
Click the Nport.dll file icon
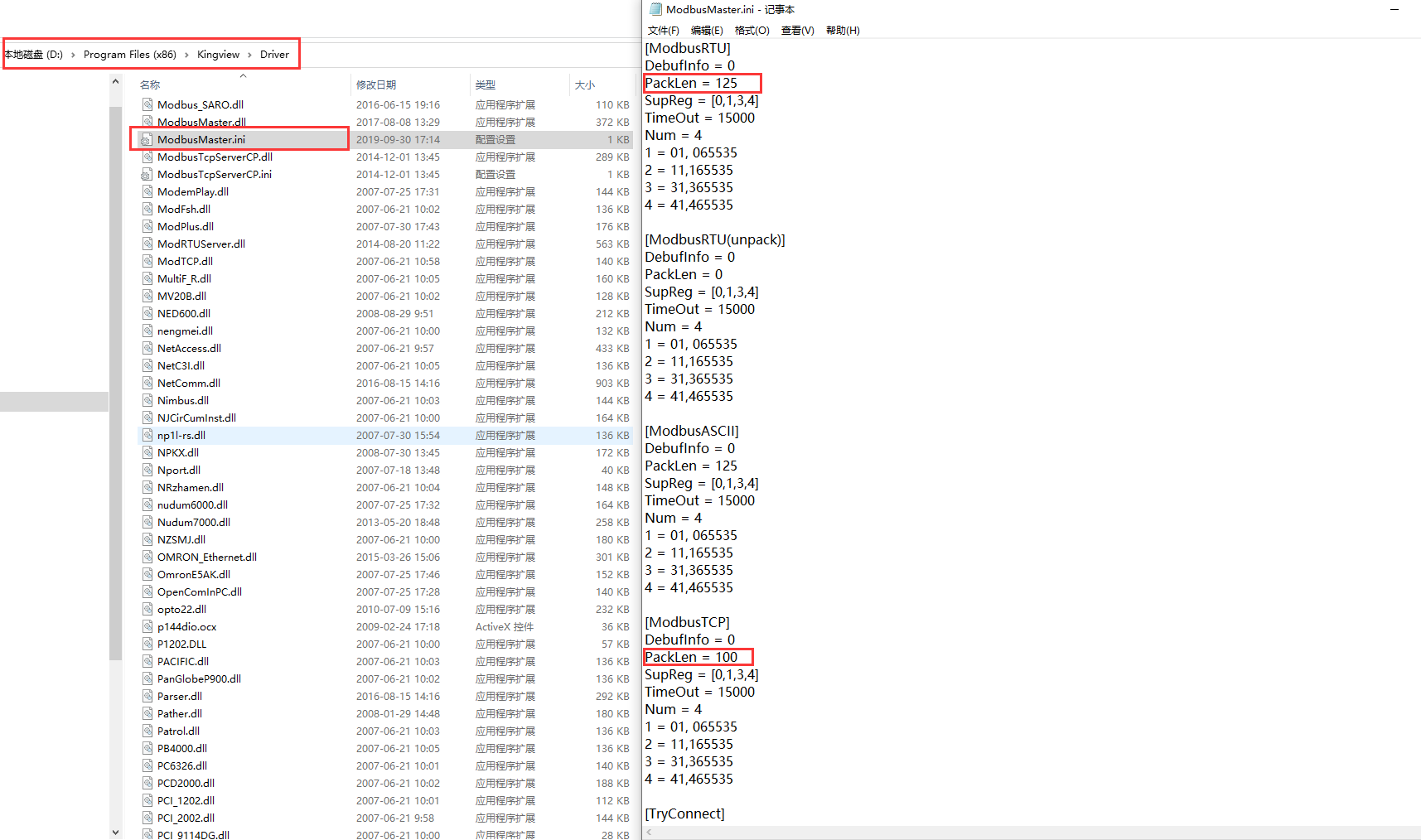[147, 470]
